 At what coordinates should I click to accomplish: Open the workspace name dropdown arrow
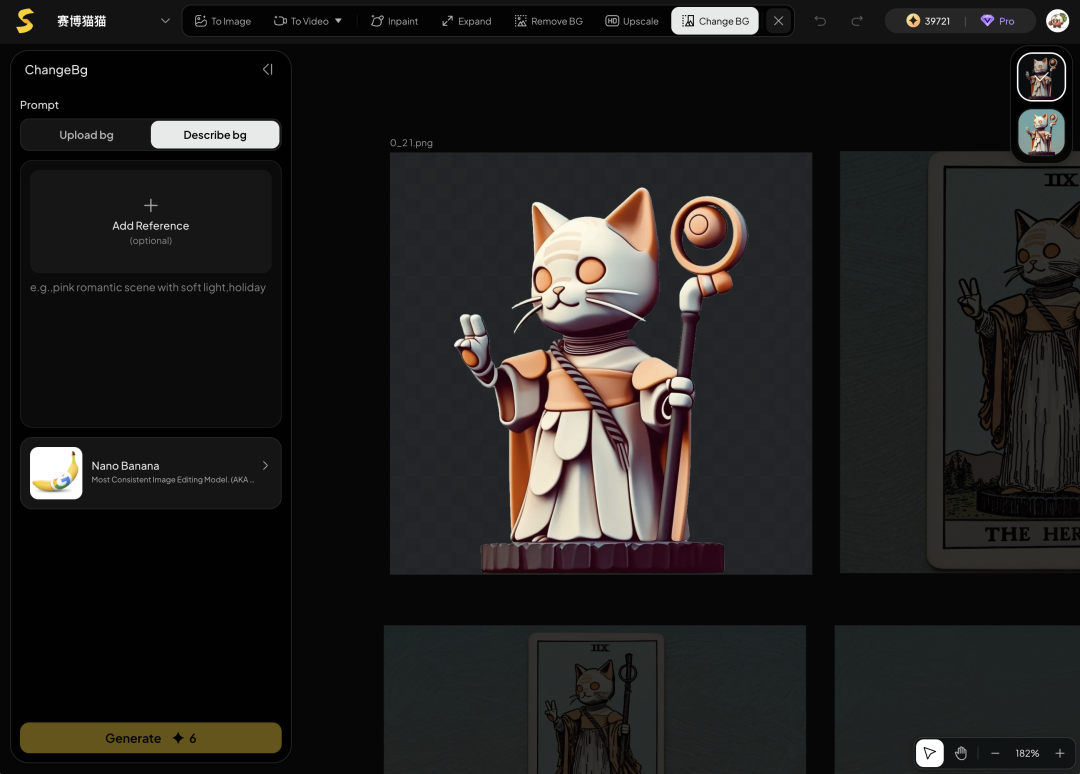[x=165, y=21]
